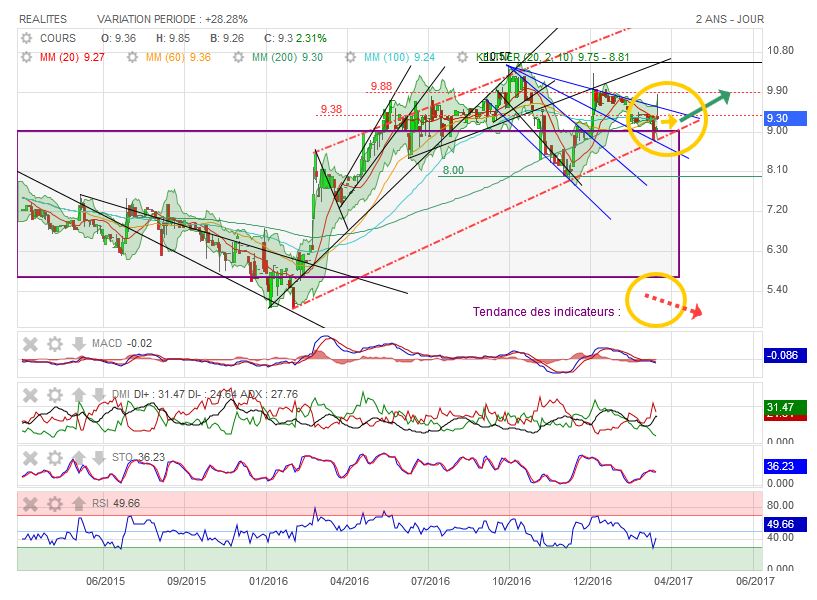The image size is (817, 600).
Task: Click the MM (60) 9.36 legend label
Action: tap(178, 57)
